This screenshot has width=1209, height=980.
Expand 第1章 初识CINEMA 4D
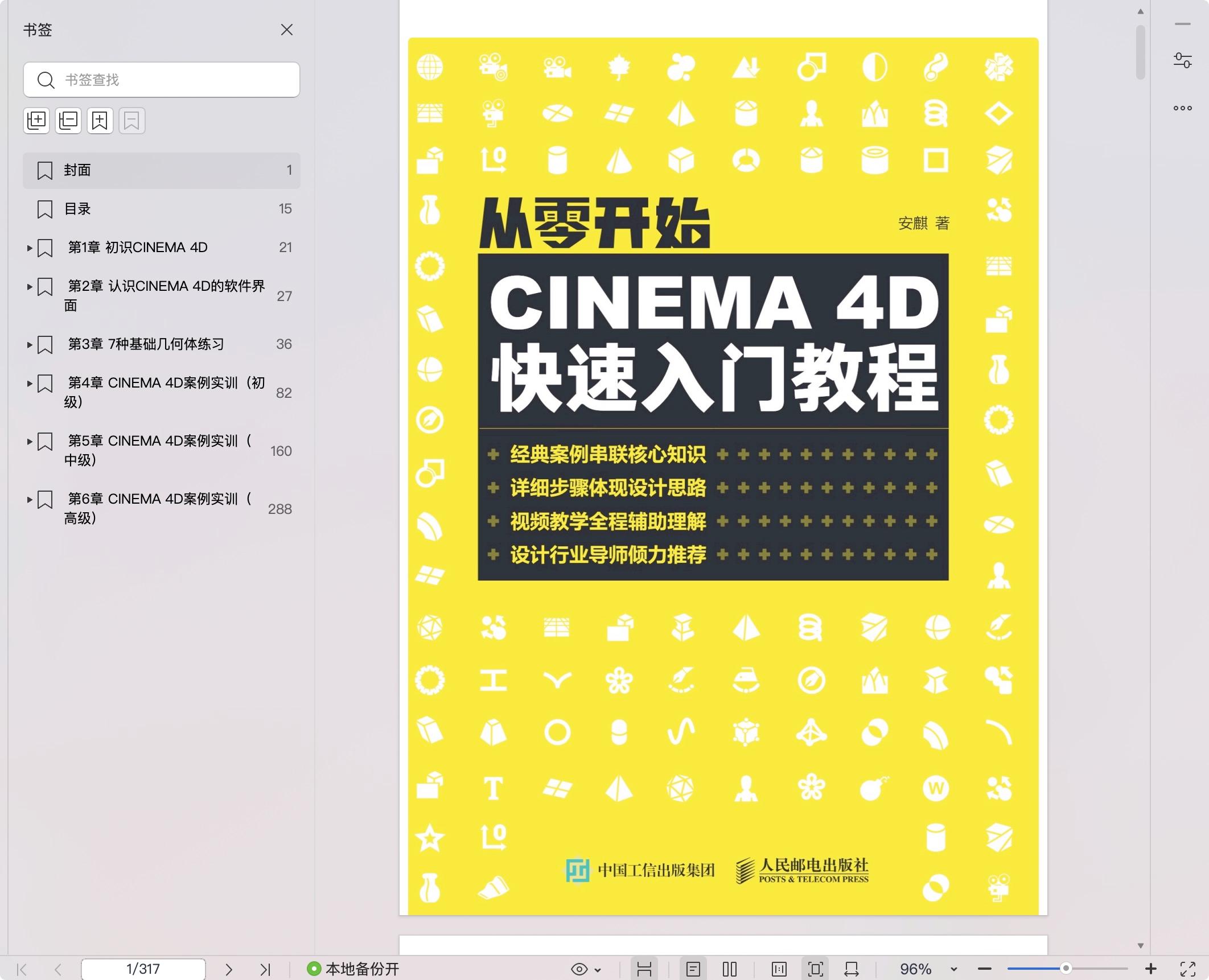pyautogui.click(x=30, y=248)
